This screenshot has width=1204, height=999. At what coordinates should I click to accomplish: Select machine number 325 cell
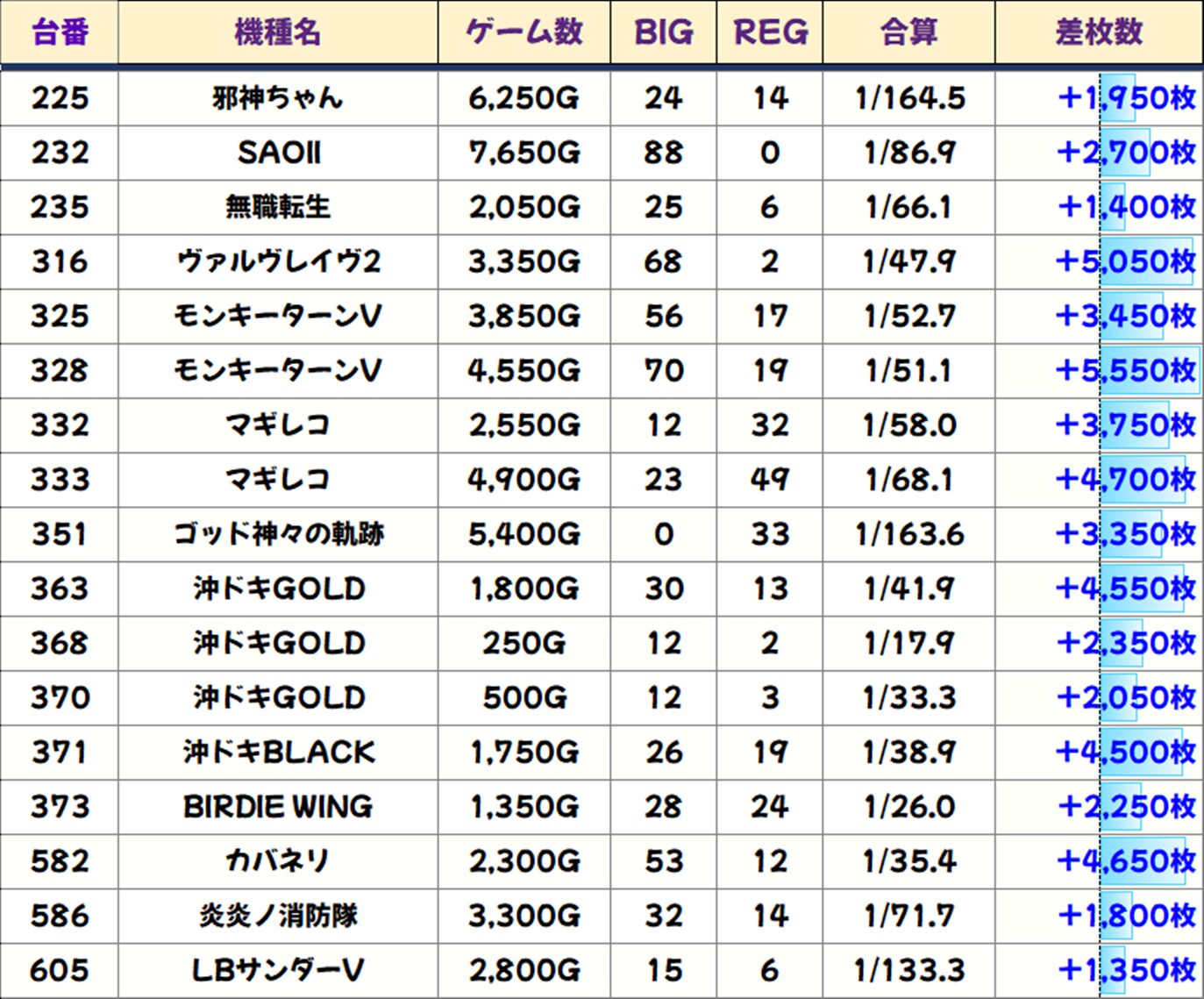pos(60,317)
